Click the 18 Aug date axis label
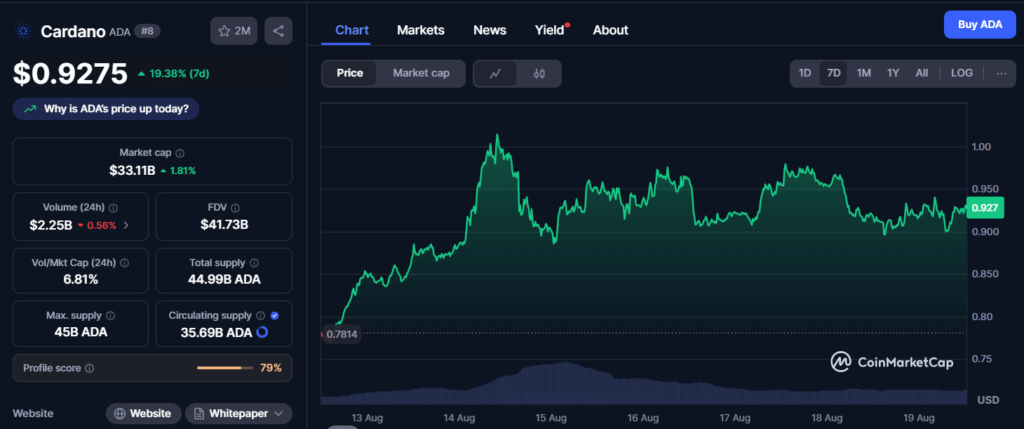The height and width of the screenshot is (429, 1024). pyautogui.click(x=826, y=417)
